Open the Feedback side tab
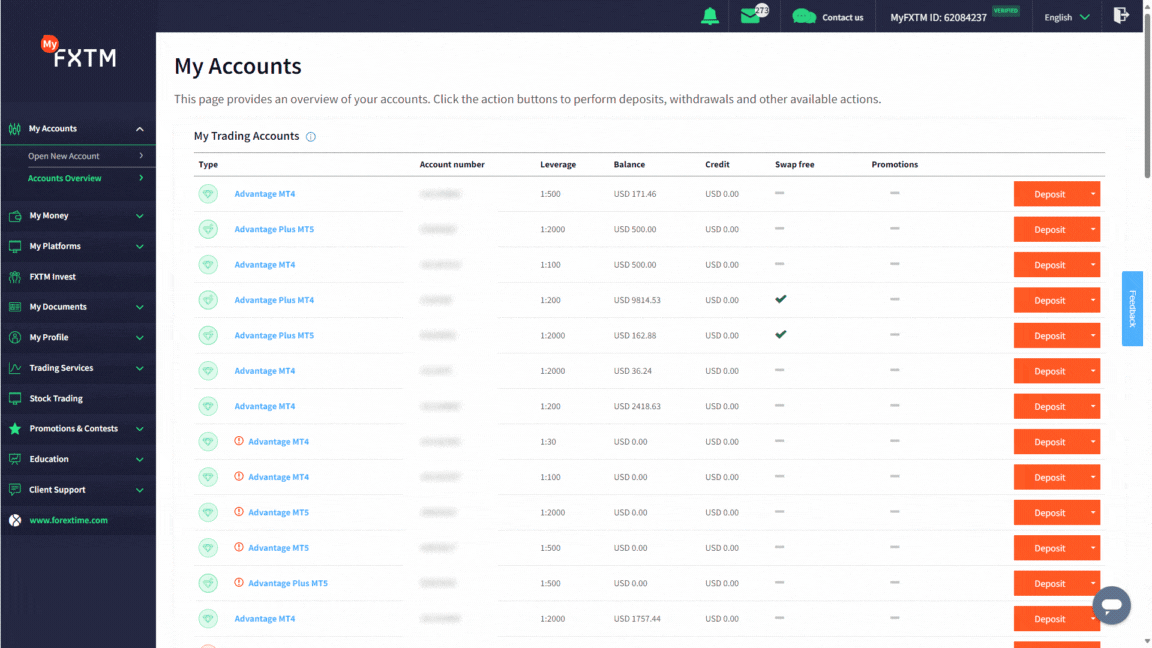This screenshot has width=1152, height=648. coord(1132,309)
